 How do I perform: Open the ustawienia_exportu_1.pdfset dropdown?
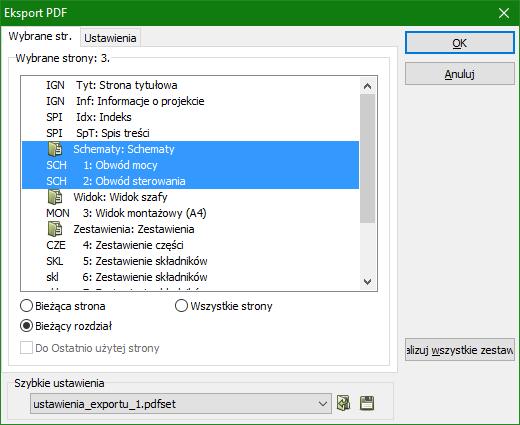pos(181,404)
